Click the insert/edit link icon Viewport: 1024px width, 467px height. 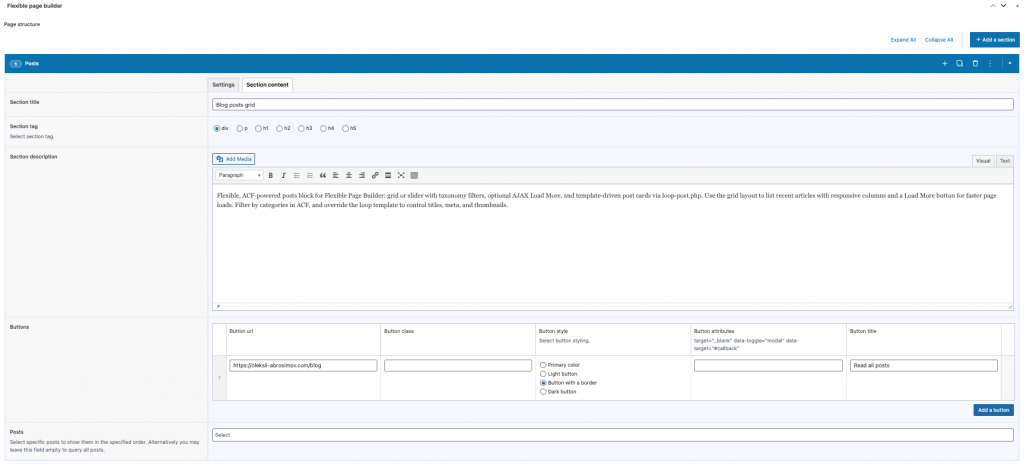tap(375, 176)
